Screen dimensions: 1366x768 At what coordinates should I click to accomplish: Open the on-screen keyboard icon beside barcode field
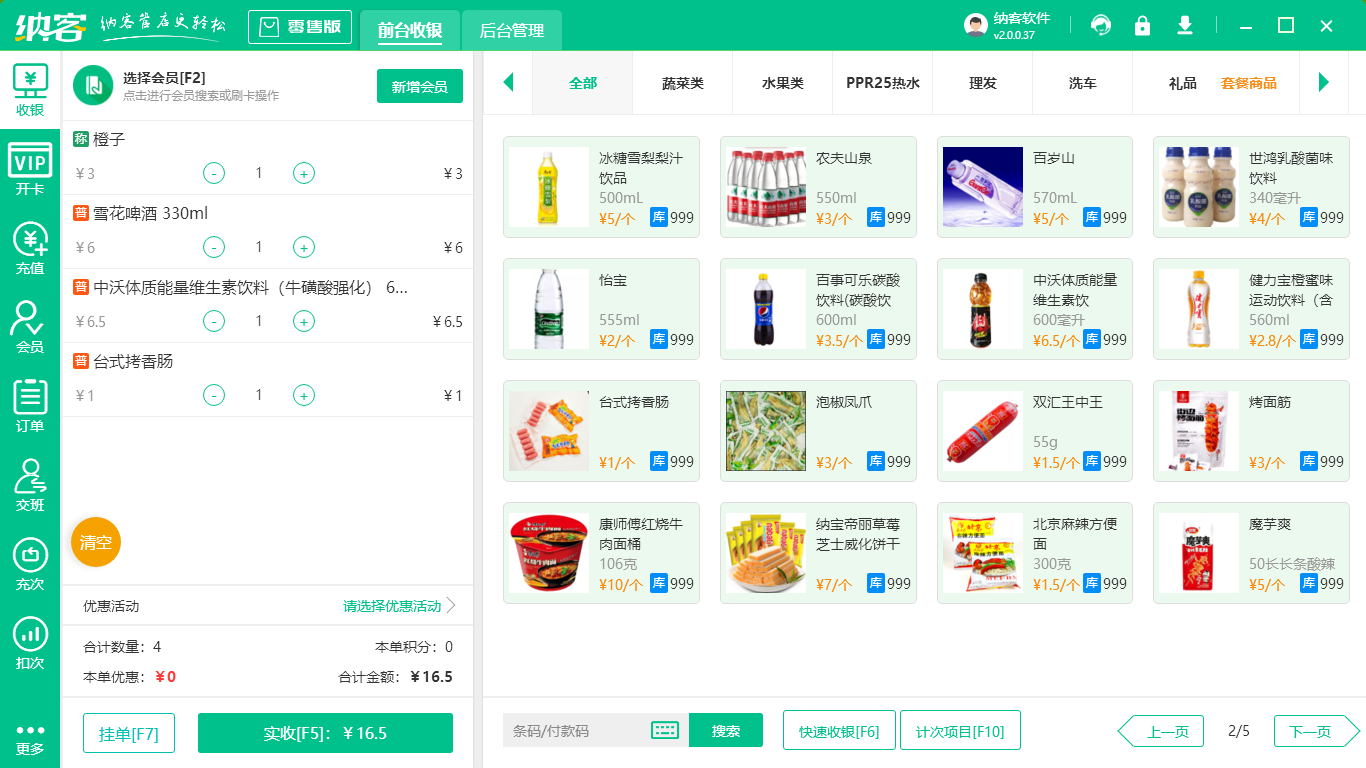coord(664,730)
